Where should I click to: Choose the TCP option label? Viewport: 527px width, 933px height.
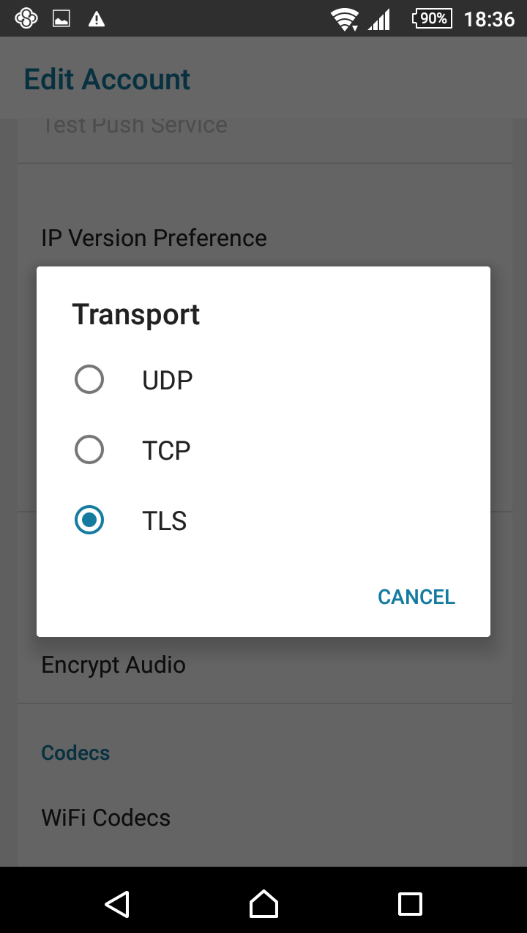(167, 450)
